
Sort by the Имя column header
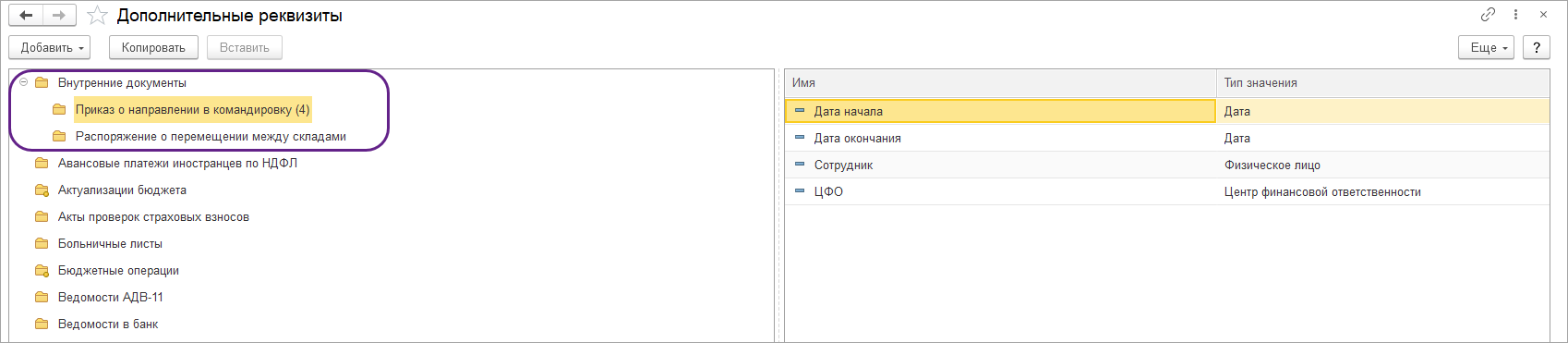coord(1001,82)
